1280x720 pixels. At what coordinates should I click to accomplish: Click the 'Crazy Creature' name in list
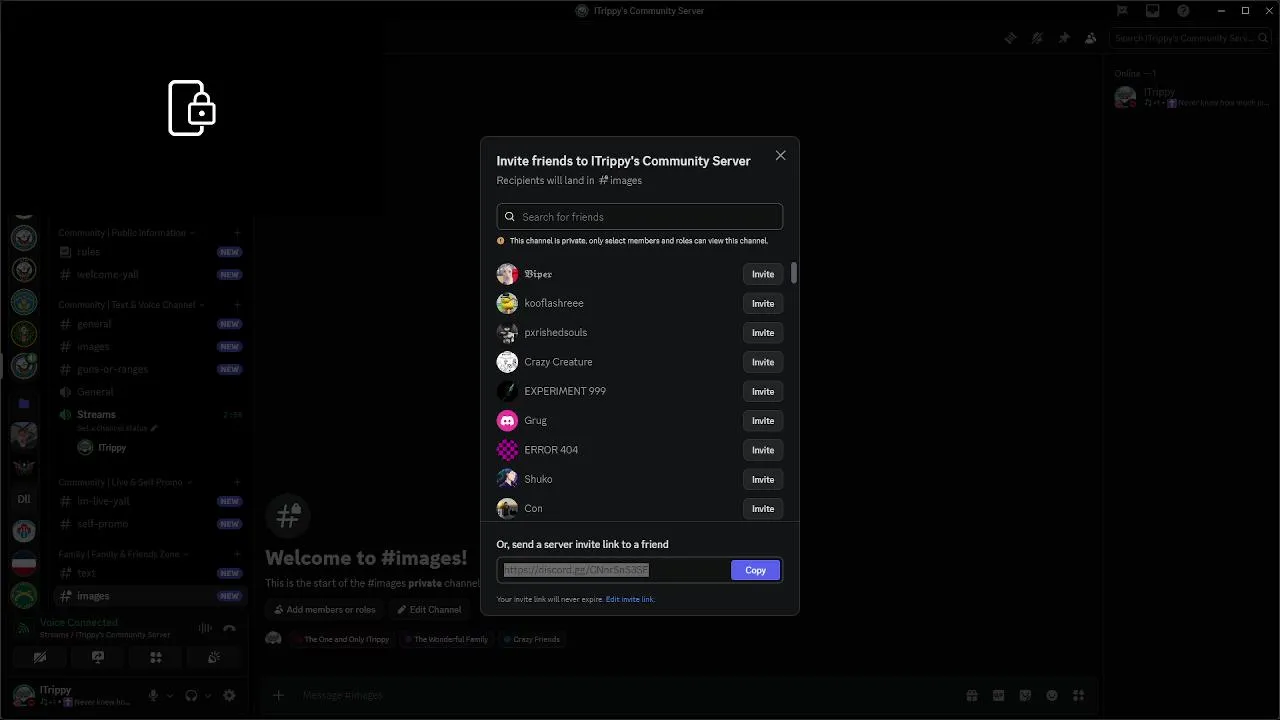coord(558,362)
